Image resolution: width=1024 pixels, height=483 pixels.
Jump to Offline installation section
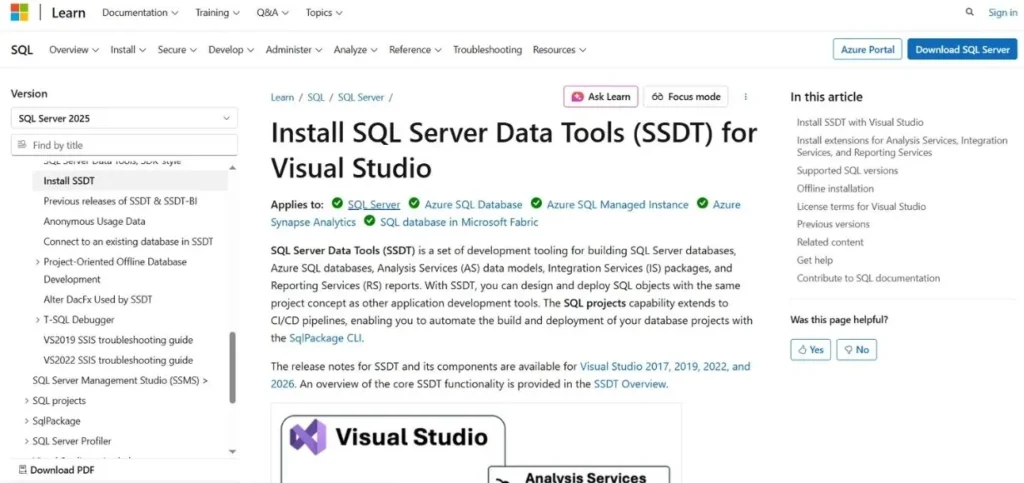(x=835, y=188)
